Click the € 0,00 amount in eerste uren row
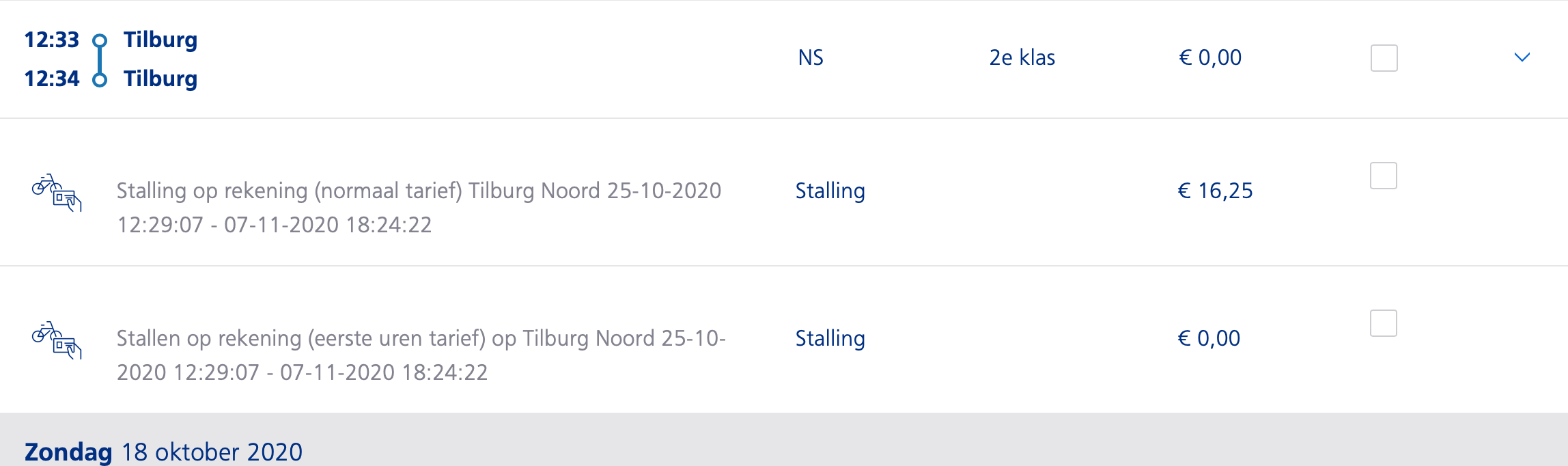 [1209, 338]
